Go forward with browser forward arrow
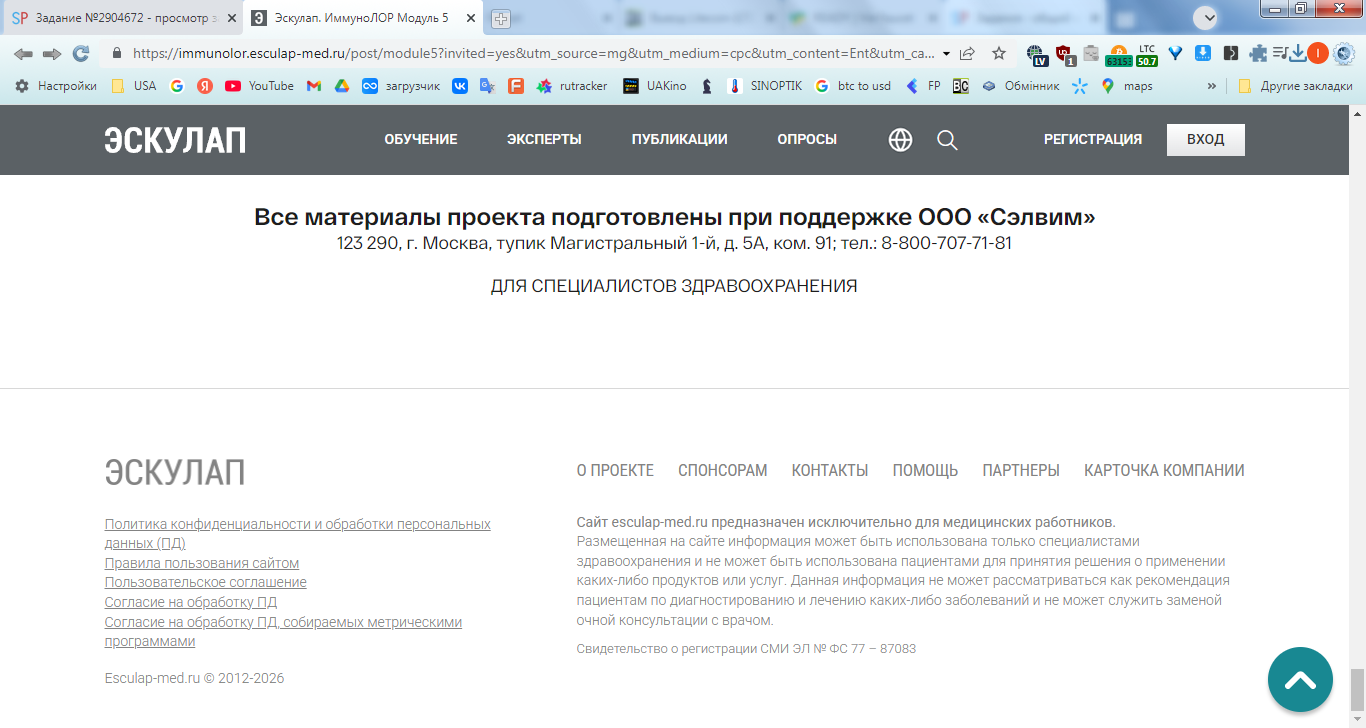Viewport: 1366px width, 728px height. pos(52,53)
